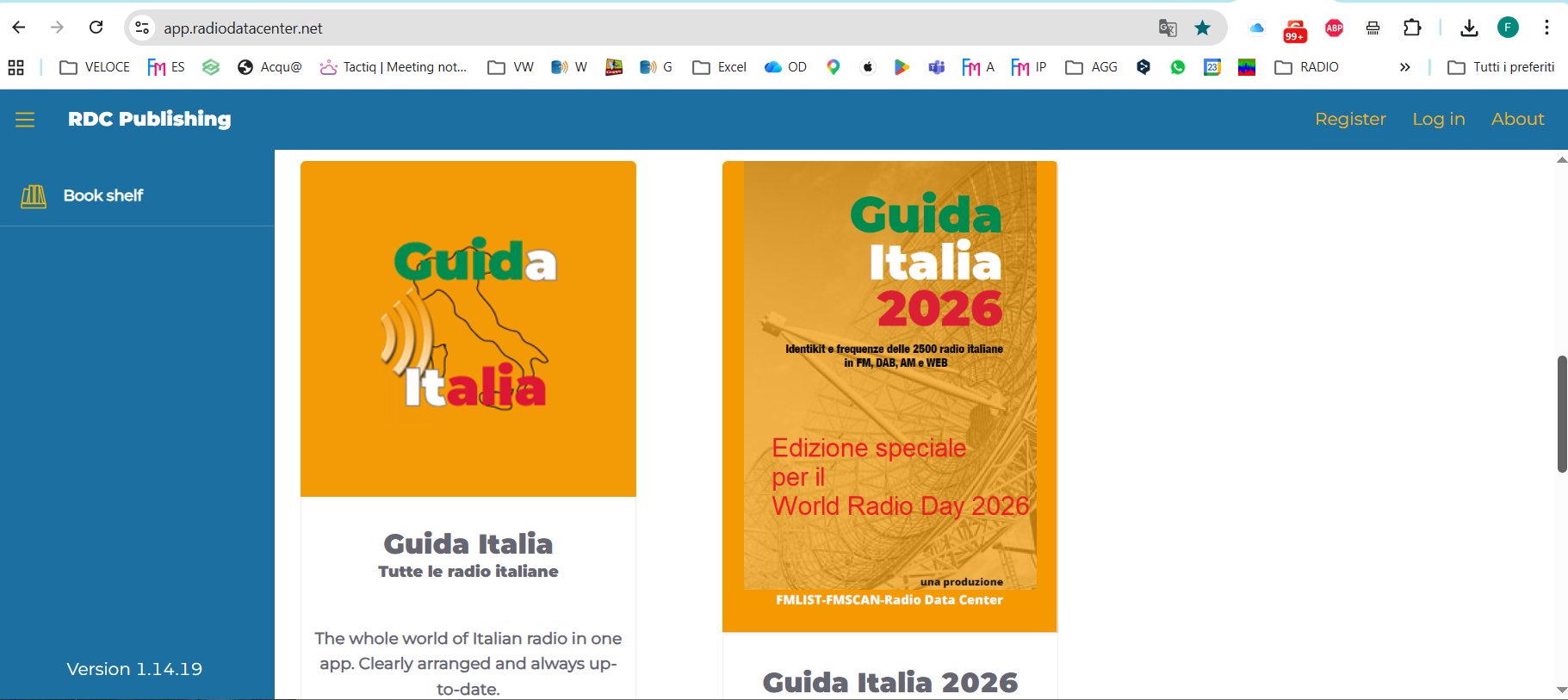1568x700 pixels.
Task: Go forward in browser history
Action: (x=57, y=28)
